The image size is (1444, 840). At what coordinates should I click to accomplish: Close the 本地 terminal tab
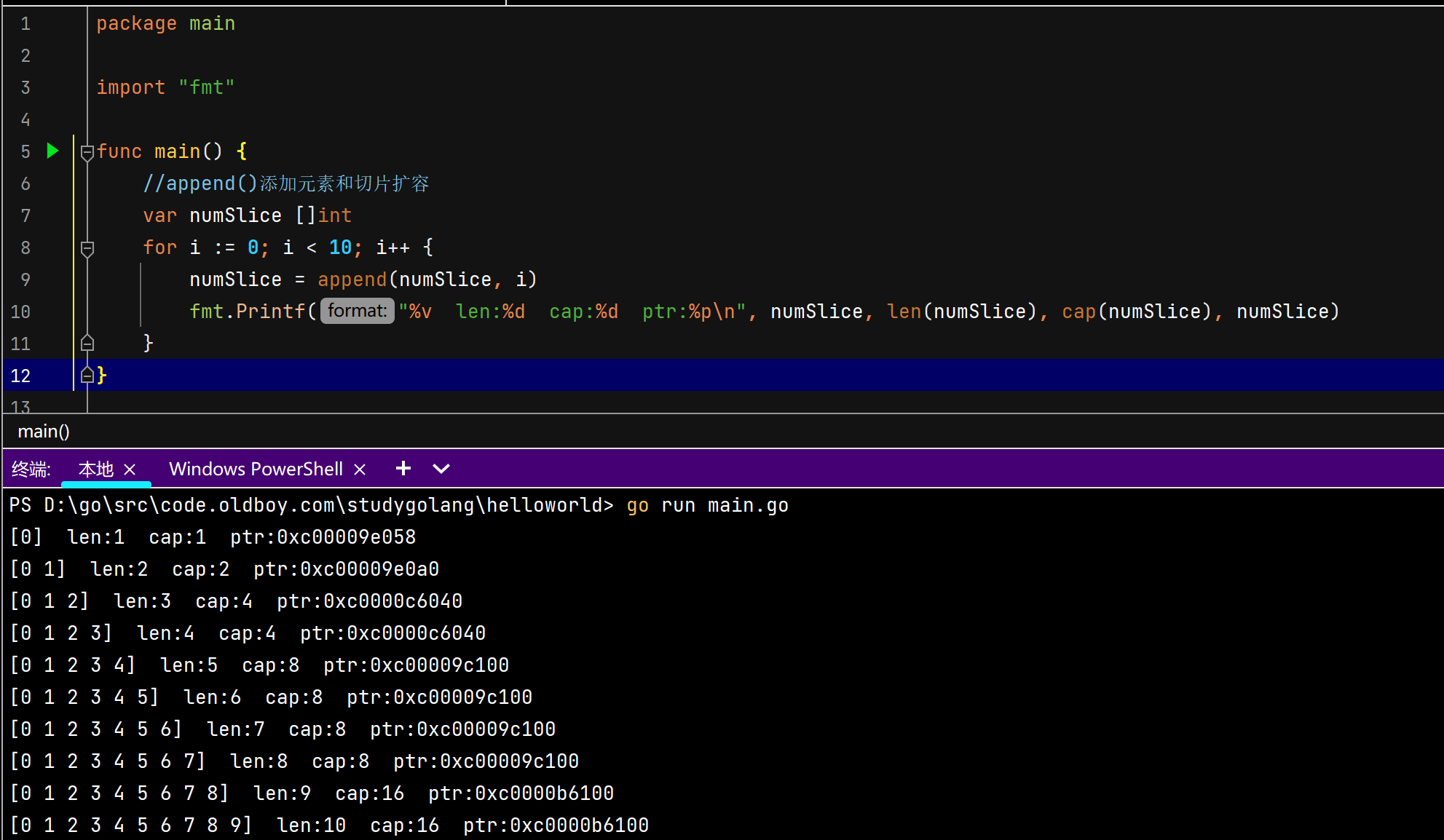[130, 469]
